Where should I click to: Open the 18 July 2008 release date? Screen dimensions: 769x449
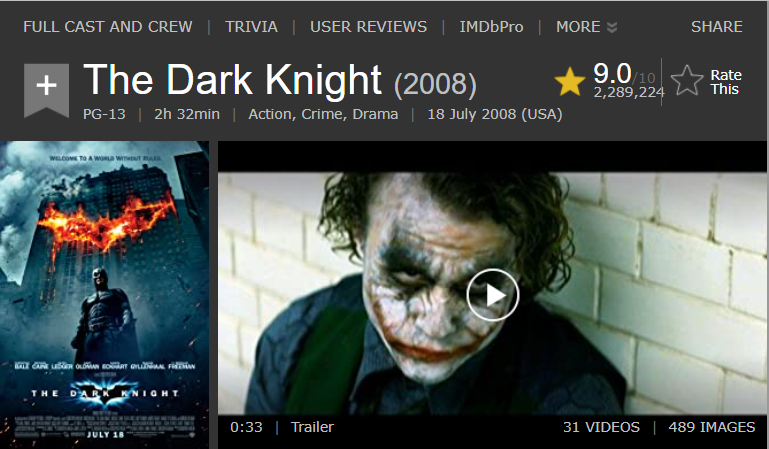495,114
